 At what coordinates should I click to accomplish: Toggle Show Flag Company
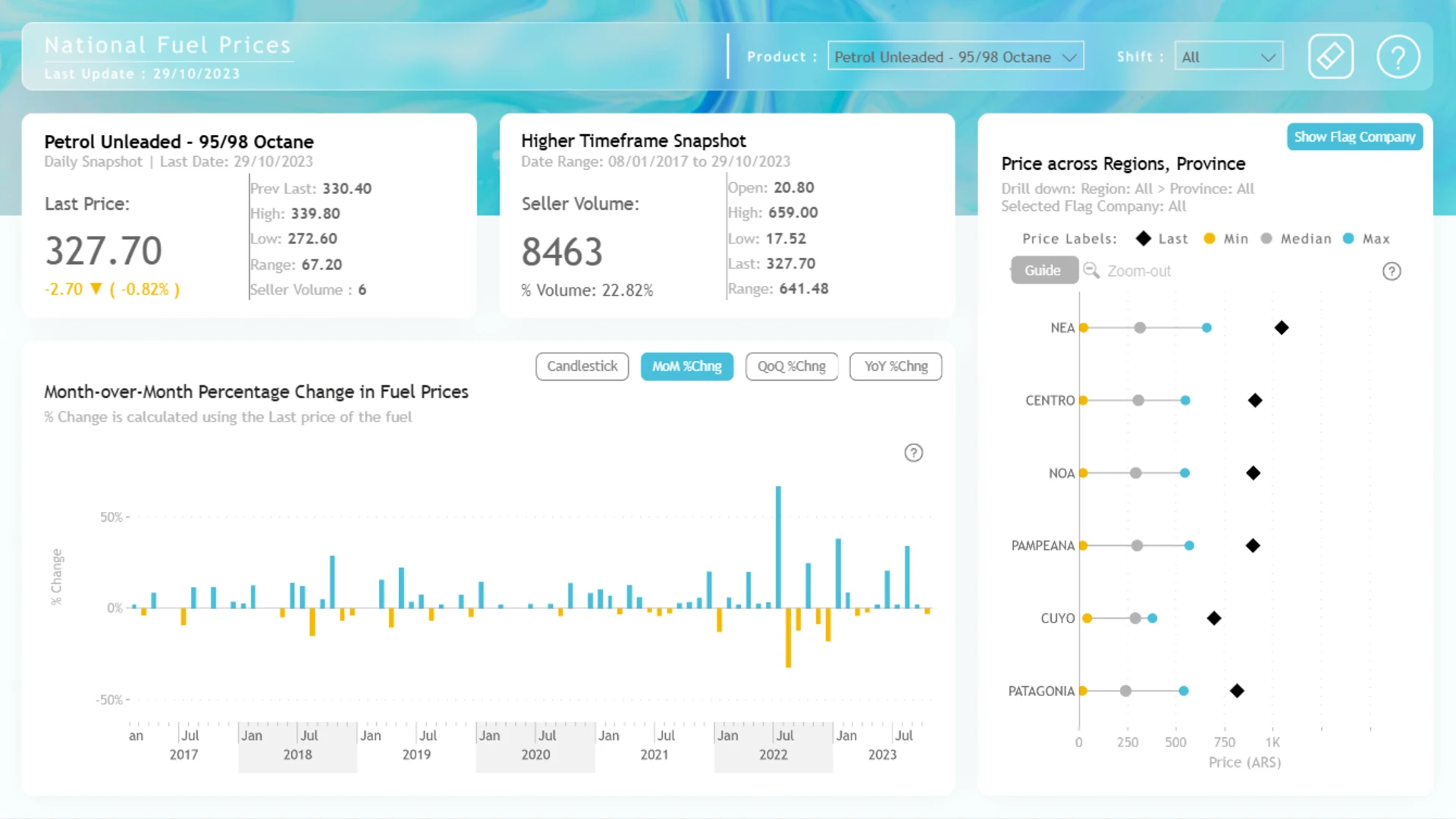pyautogui.click(x=1354, y=137)
